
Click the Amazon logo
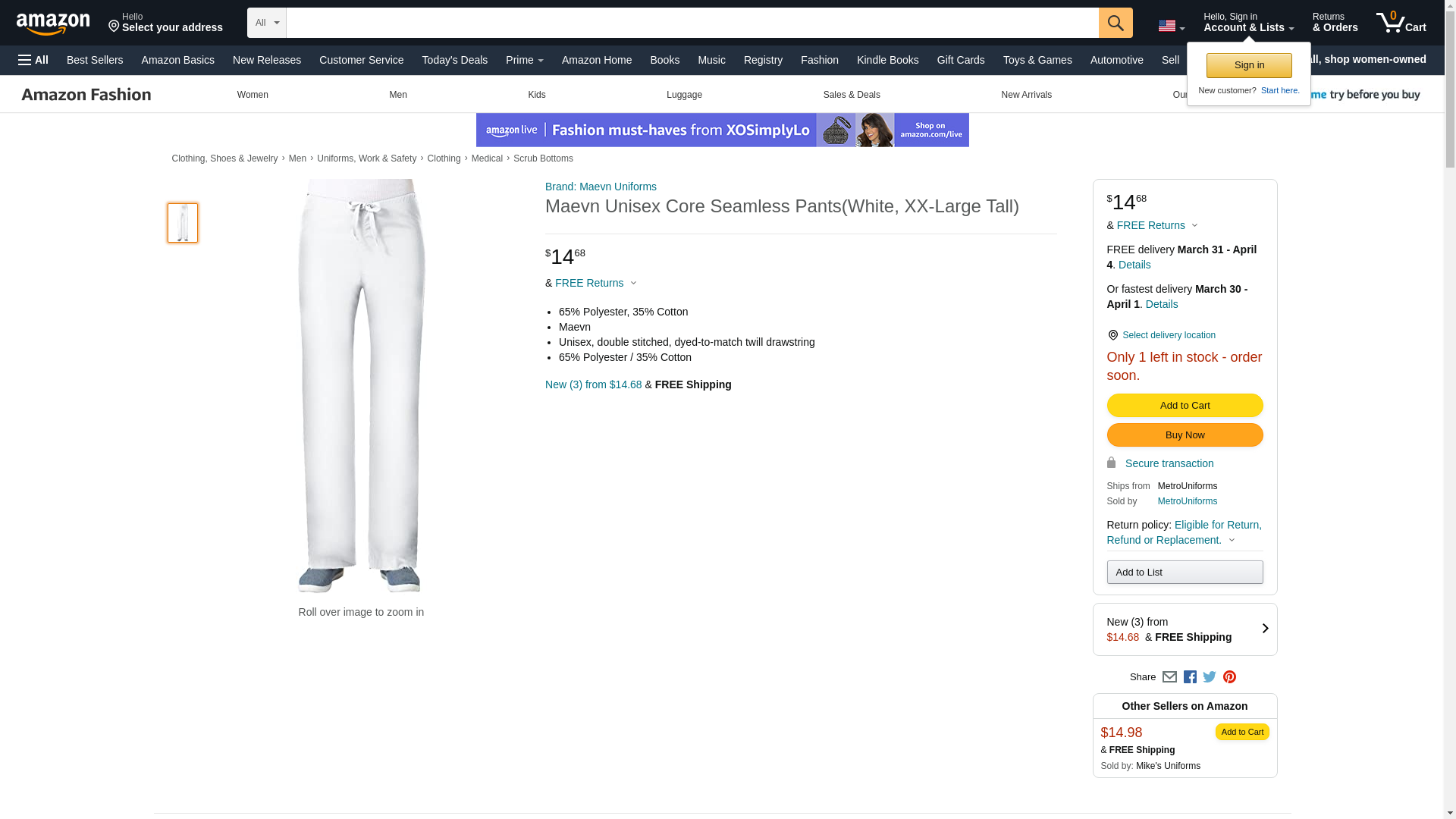53,24
